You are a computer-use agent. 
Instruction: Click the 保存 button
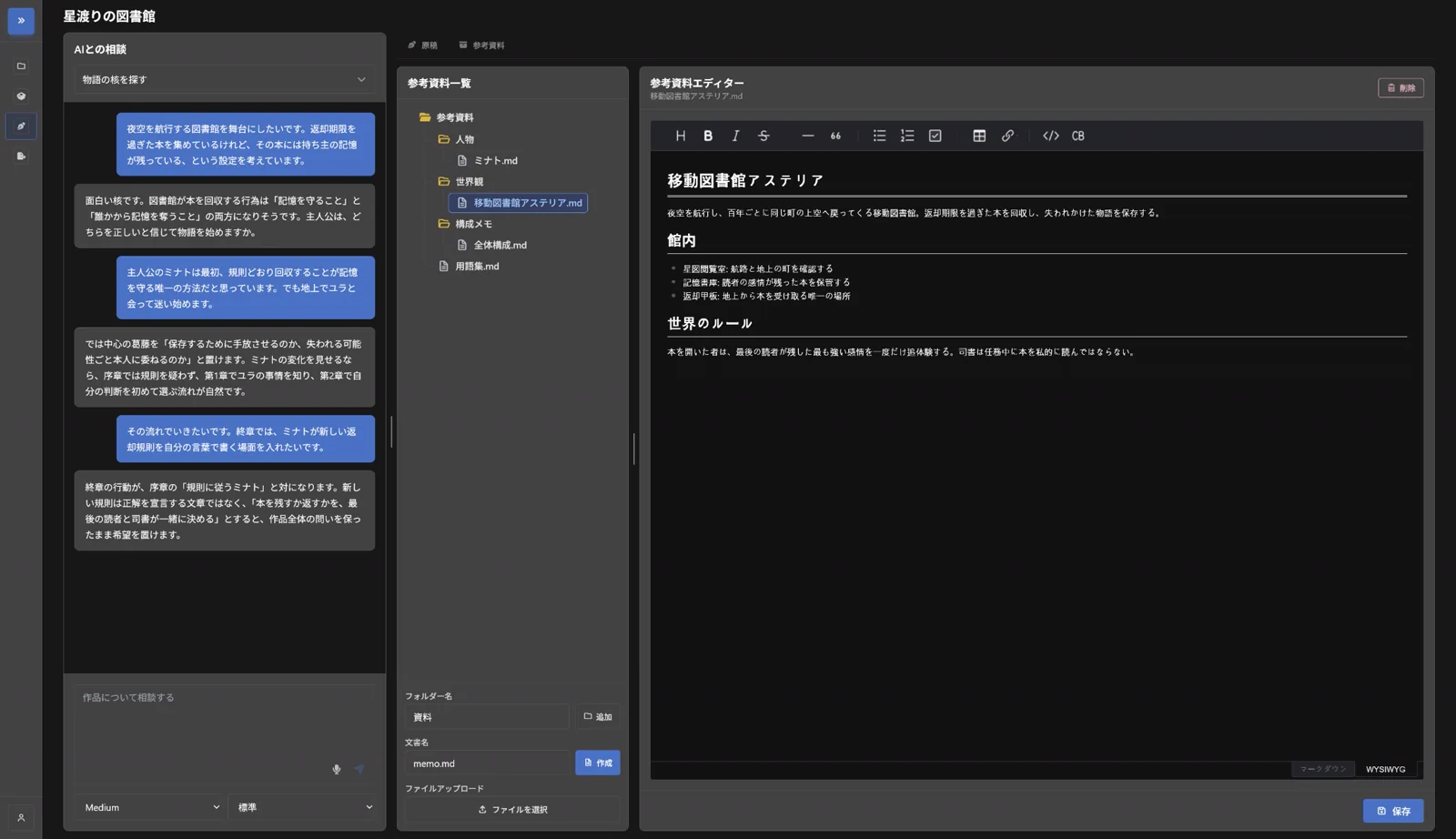click(x=1393, y=811)
